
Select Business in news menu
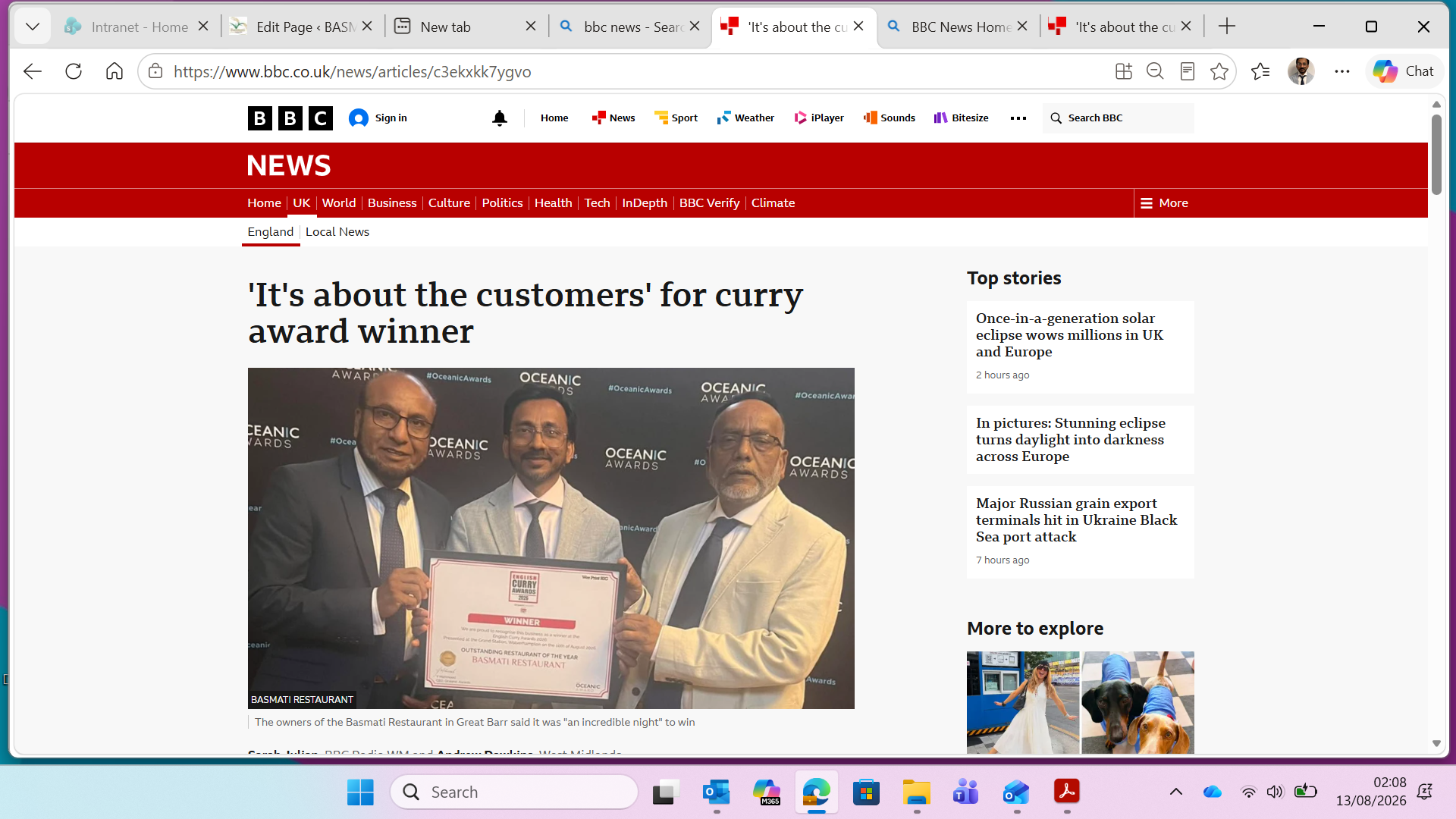[392, 203]
